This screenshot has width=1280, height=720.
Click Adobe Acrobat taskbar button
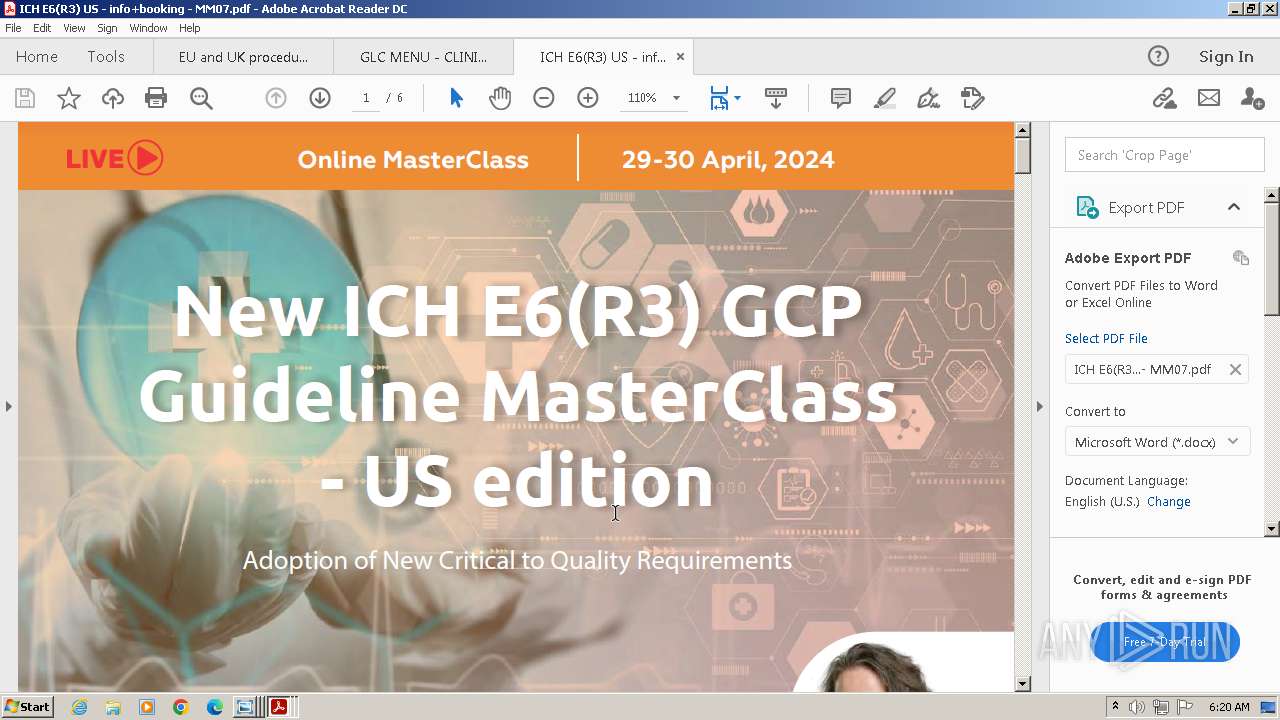click(278, 707)
